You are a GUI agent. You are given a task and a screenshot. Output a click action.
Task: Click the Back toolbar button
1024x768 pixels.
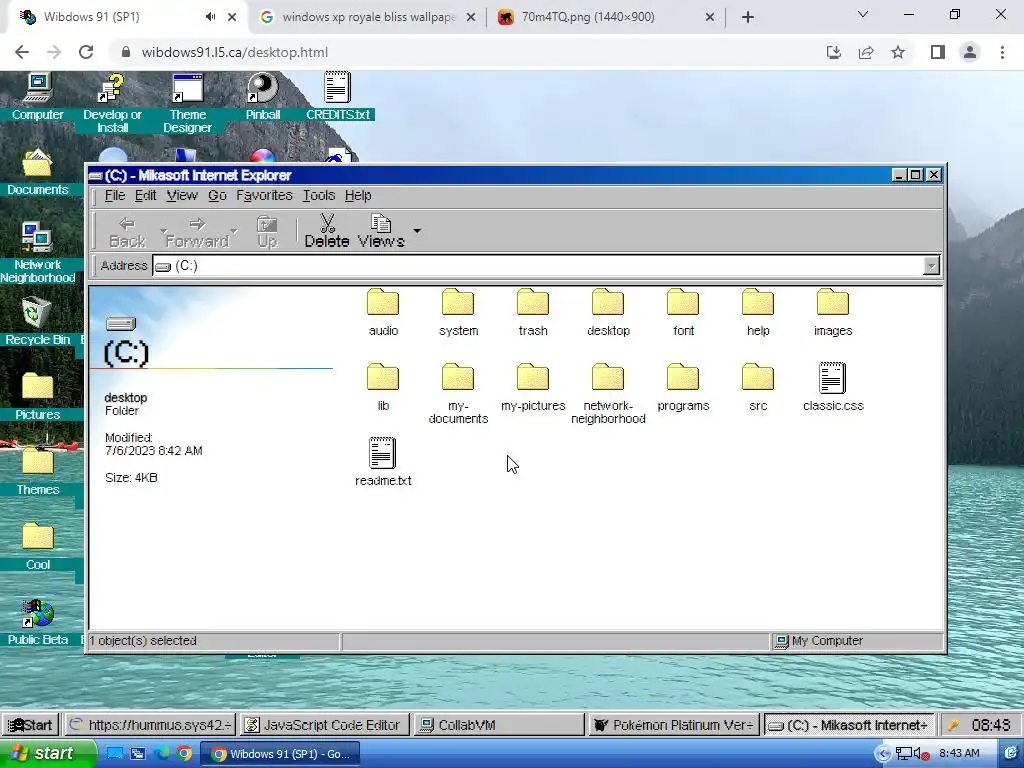127,231
